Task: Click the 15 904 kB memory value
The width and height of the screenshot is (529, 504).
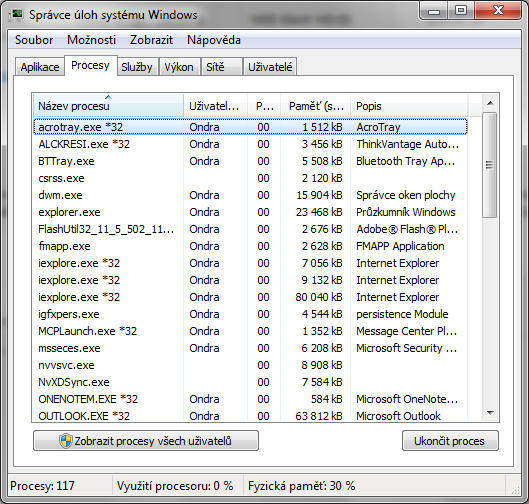Action: pyautogui.click(x=319, y=195)
